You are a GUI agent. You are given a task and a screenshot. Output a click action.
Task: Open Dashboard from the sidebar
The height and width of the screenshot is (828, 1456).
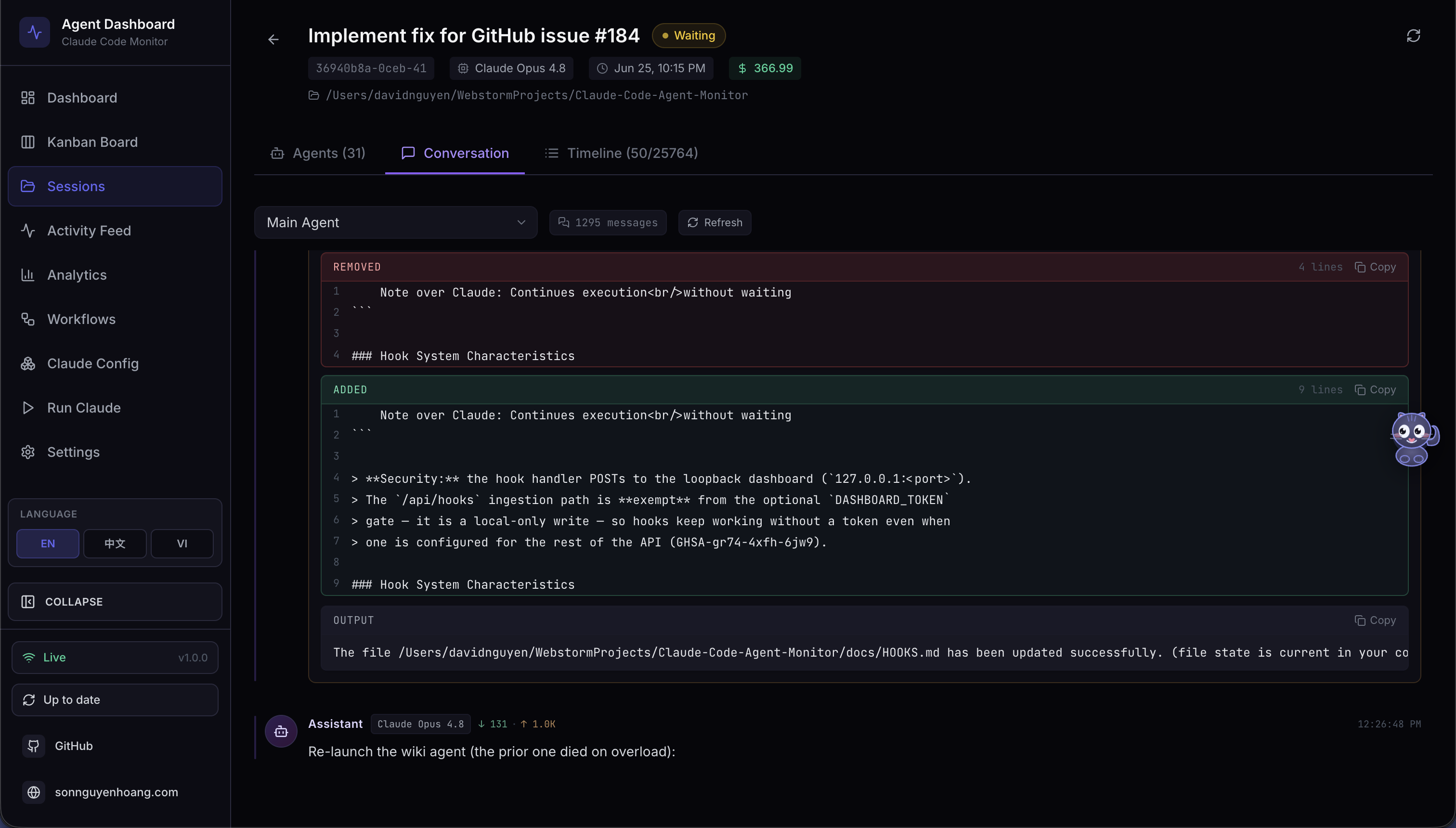point(115,98)
